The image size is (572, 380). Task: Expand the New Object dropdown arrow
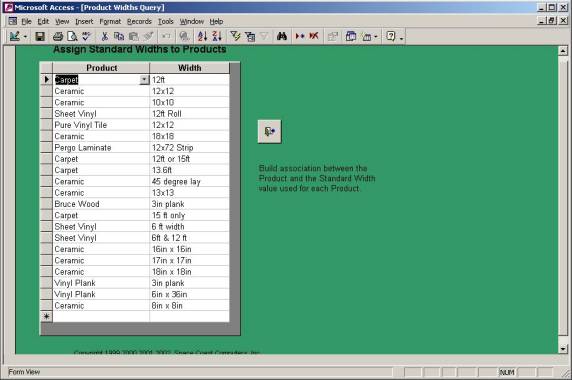pos(376,37)
